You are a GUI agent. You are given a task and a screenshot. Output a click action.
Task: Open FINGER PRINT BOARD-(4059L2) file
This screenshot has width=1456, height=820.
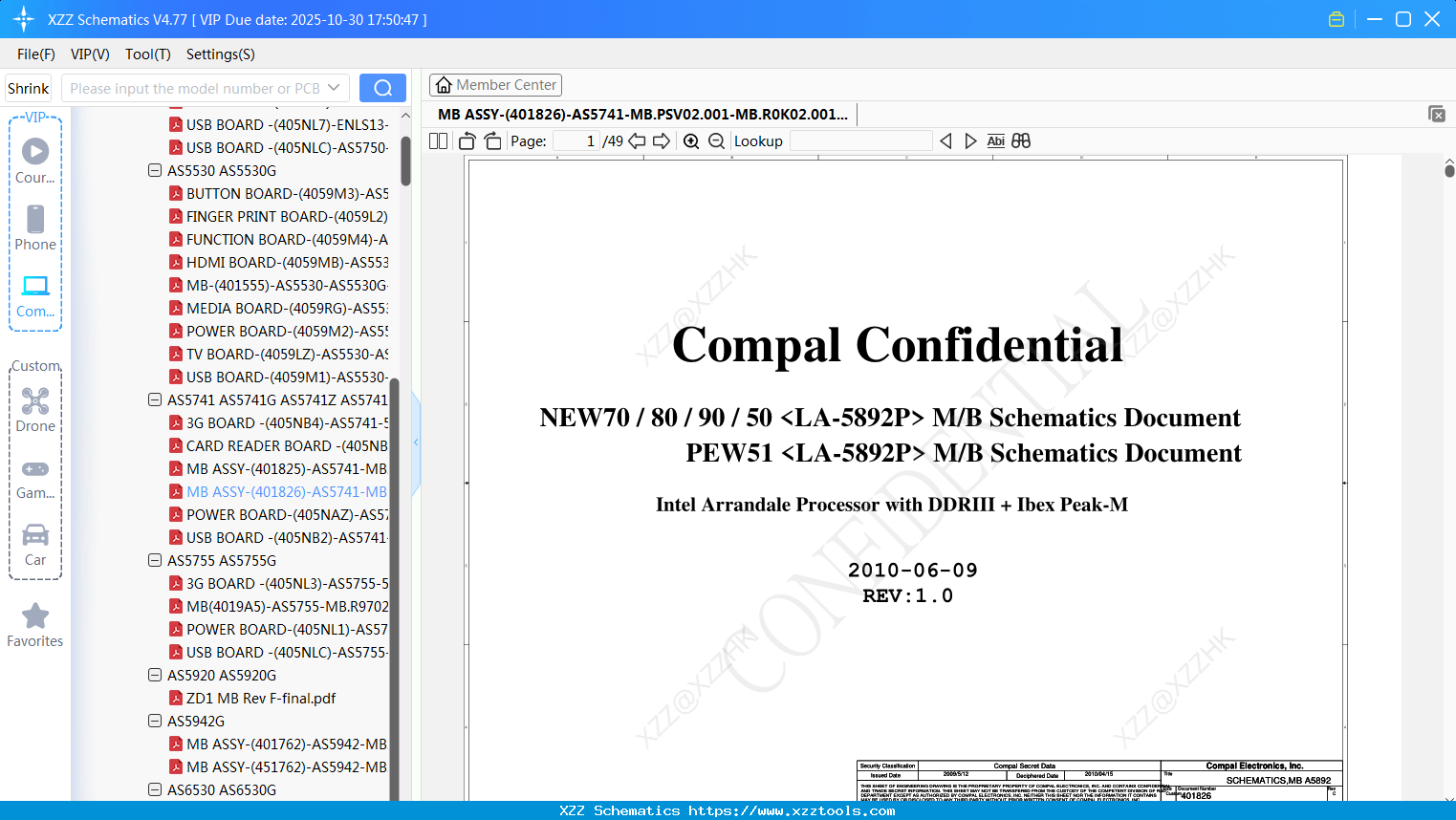pyautogui.click(x=278, y=217)
